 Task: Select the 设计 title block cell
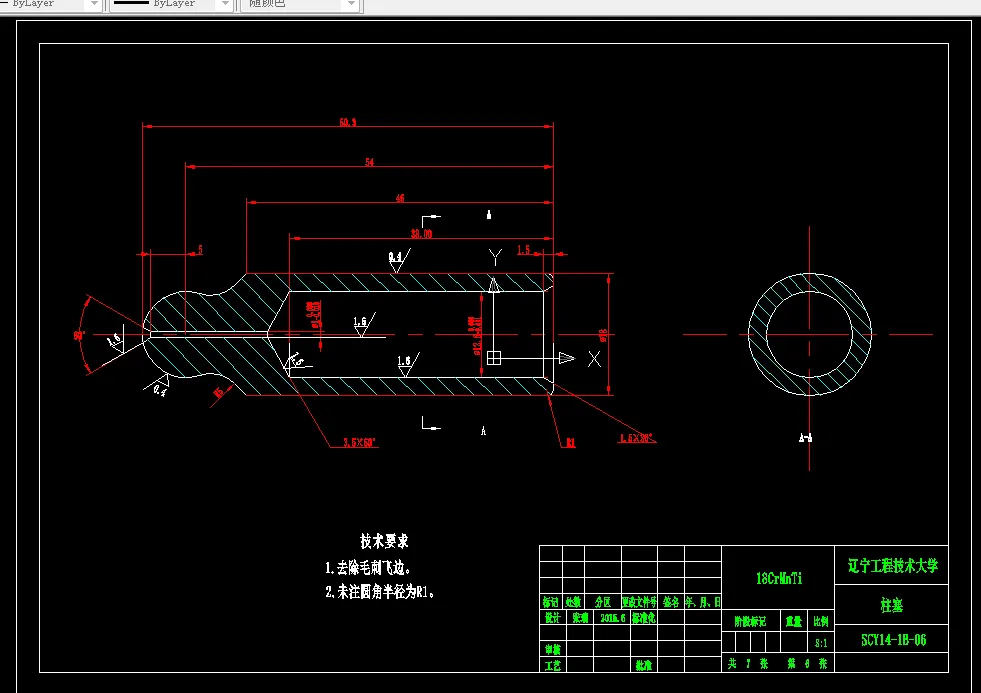point(552,617)
